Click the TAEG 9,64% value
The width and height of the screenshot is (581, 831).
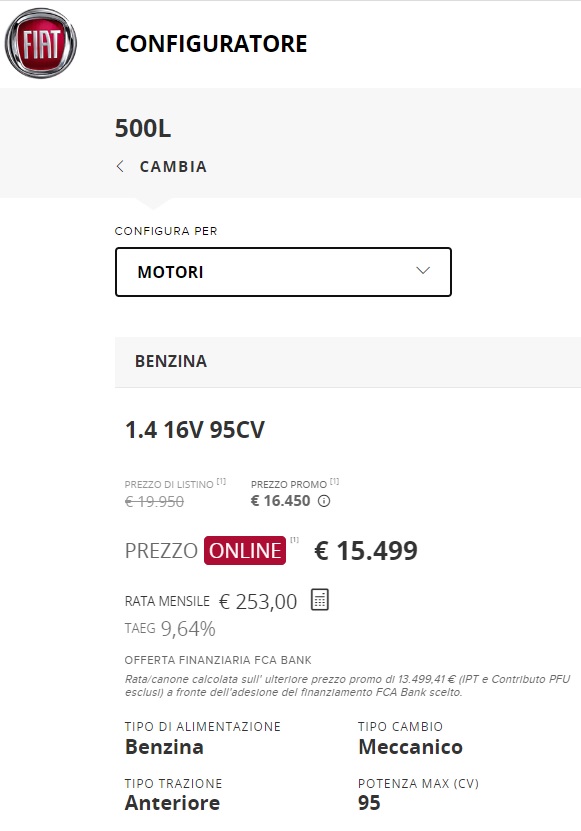pos(188,629)
